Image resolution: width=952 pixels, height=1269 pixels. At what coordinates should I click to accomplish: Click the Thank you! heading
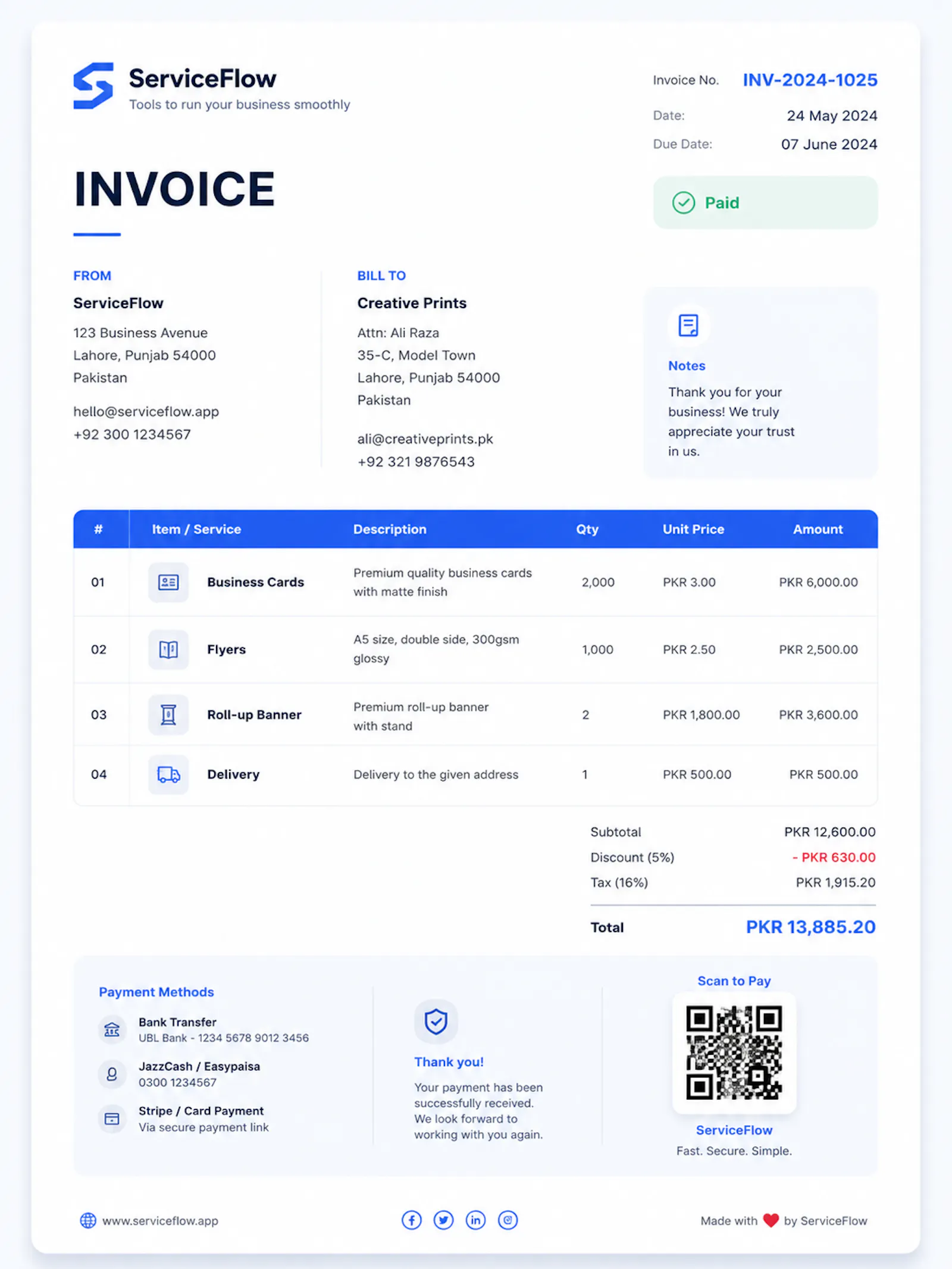coord(449,1061)
